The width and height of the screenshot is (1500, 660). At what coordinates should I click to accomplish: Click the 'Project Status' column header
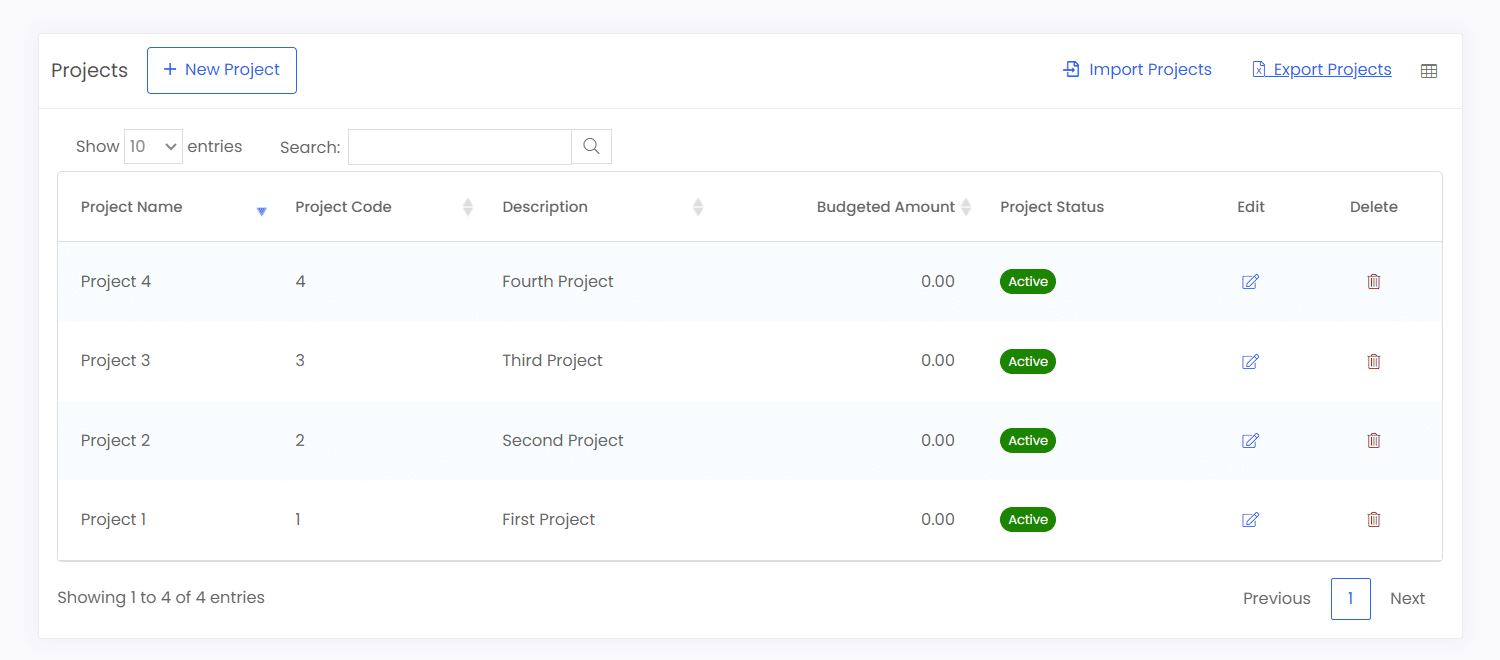point(1052,207)
